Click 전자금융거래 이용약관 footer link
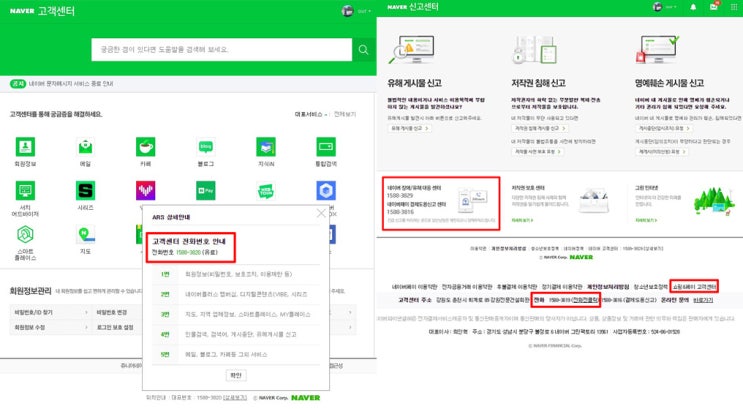 coord(467,287)
